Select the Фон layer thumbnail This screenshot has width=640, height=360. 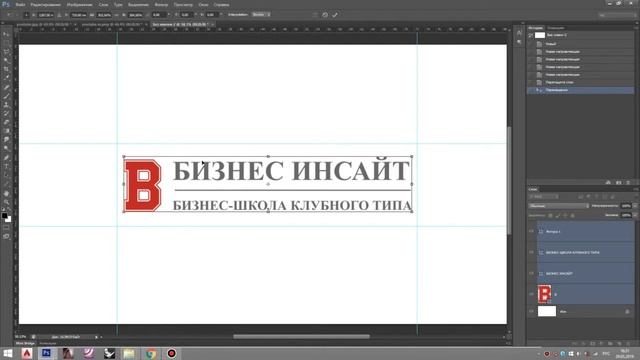[x=547, y=311]
